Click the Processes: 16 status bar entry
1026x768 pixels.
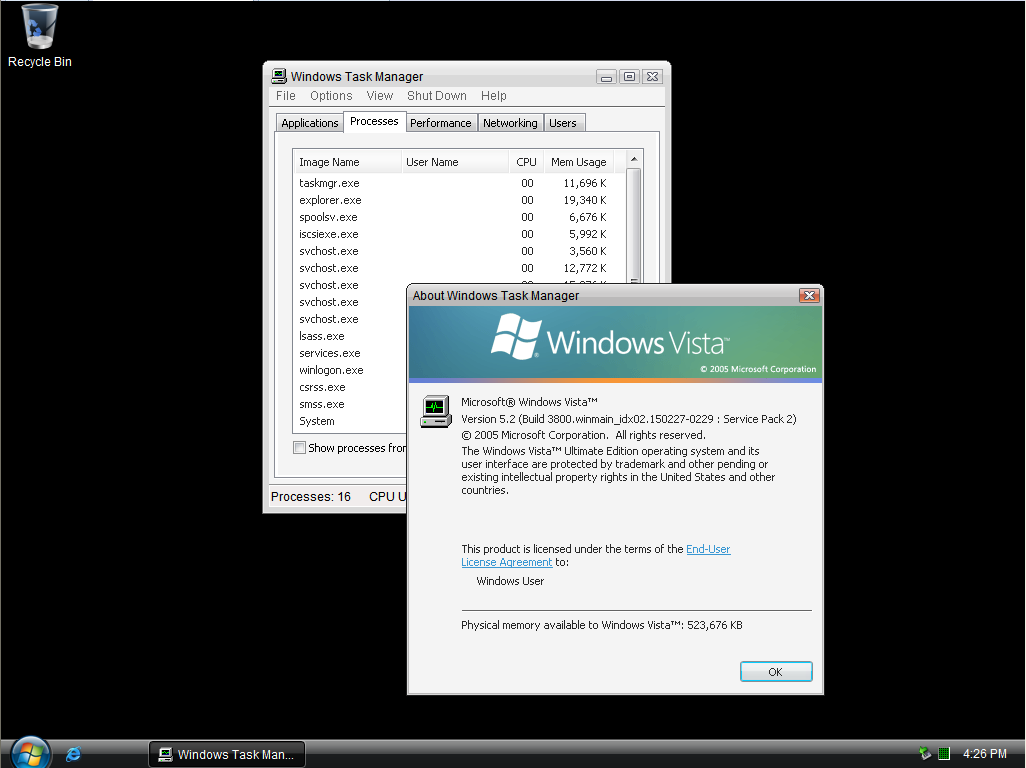tap(311, 497)
